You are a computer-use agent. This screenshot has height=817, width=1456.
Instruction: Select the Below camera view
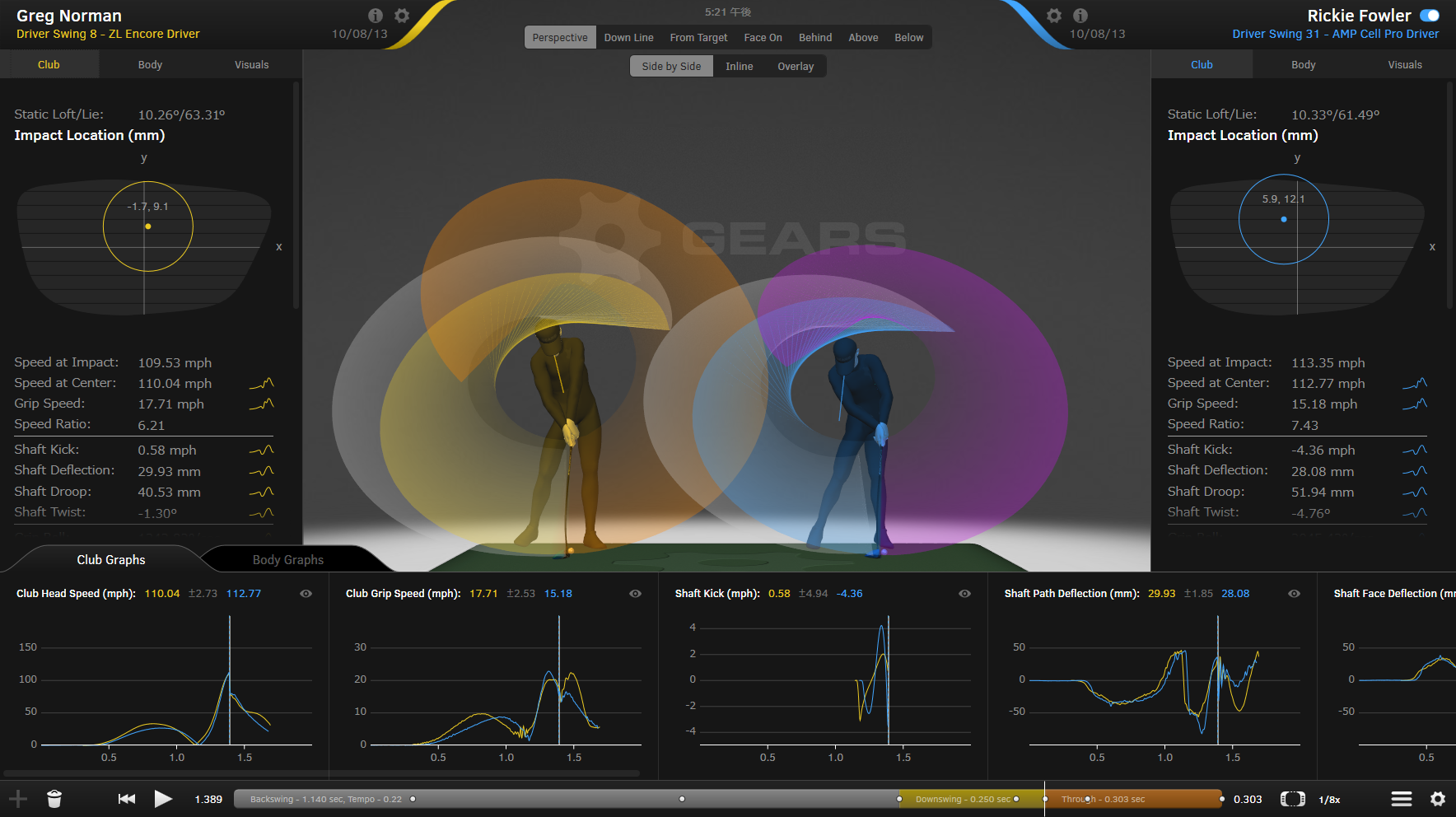[909, 38]
